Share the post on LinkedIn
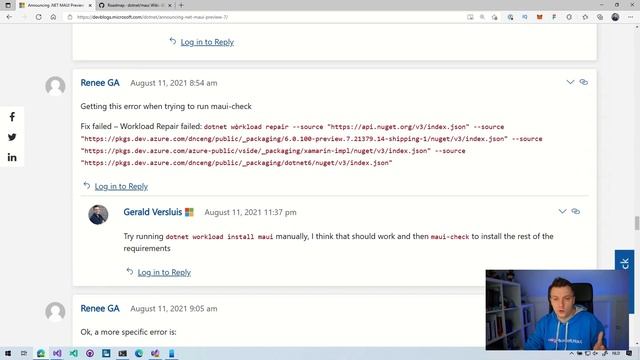Image resolution: width=640 pixels, height=360 pixels. click(12, 157)
